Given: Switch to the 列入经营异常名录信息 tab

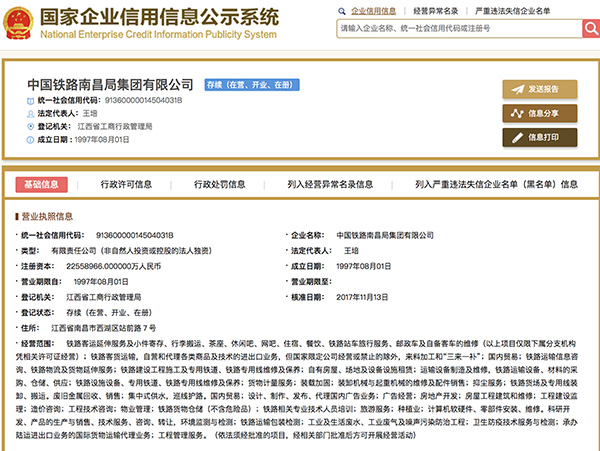Looking at the screenshot, I should tap(330, 185).
